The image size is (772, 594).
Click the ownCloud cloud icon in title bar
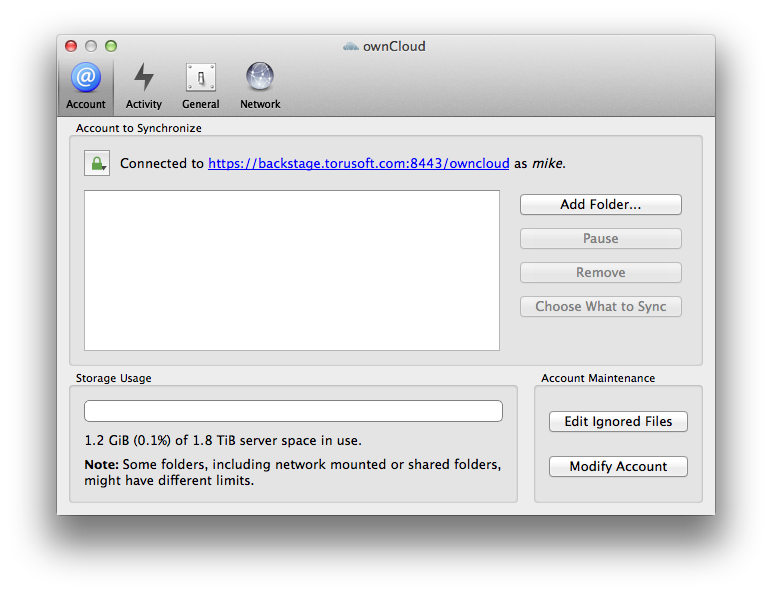351,46
